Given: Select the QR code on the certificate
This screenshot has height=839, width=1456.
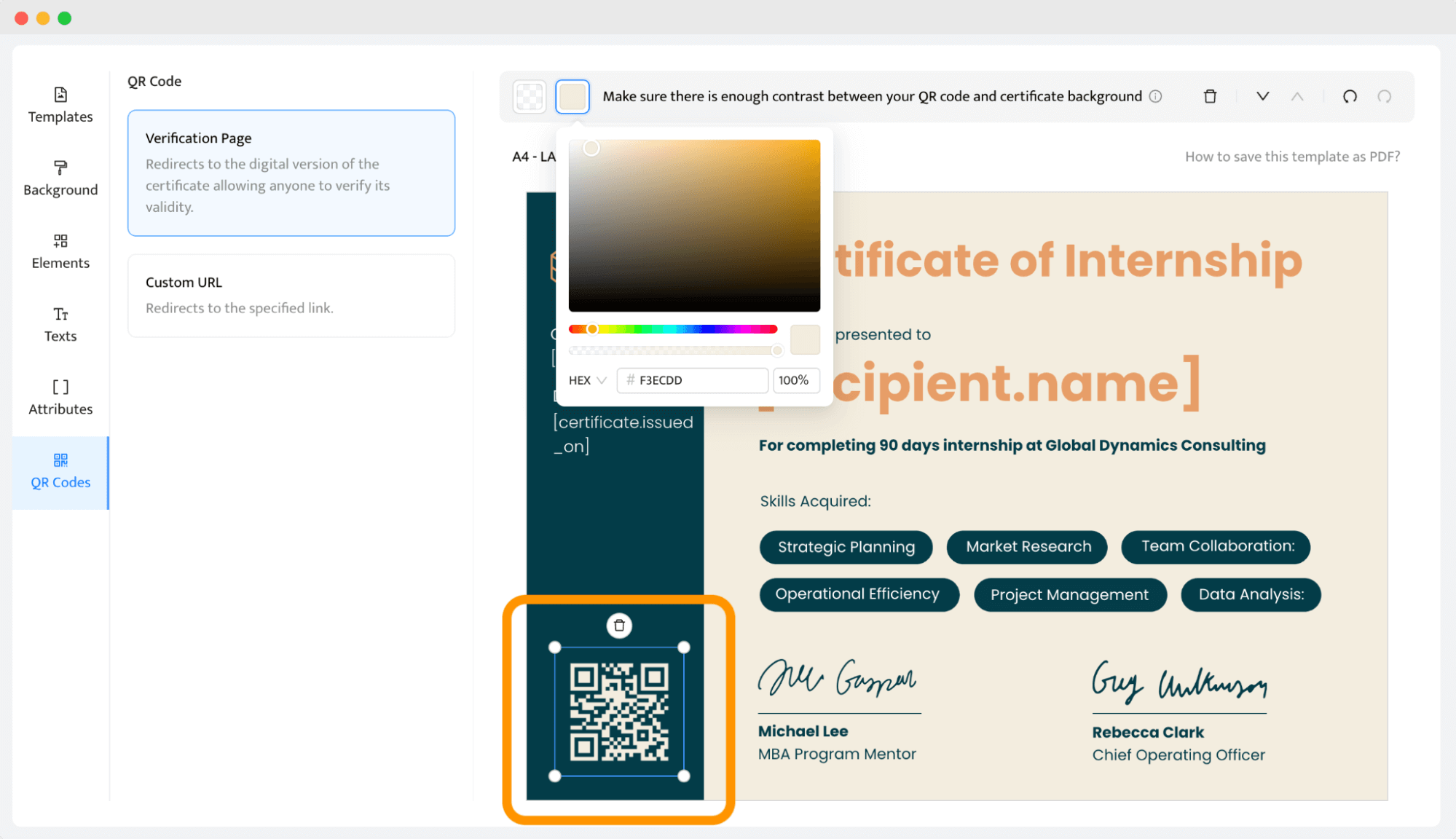Looking at the screenshot, I should pos(619,712).
